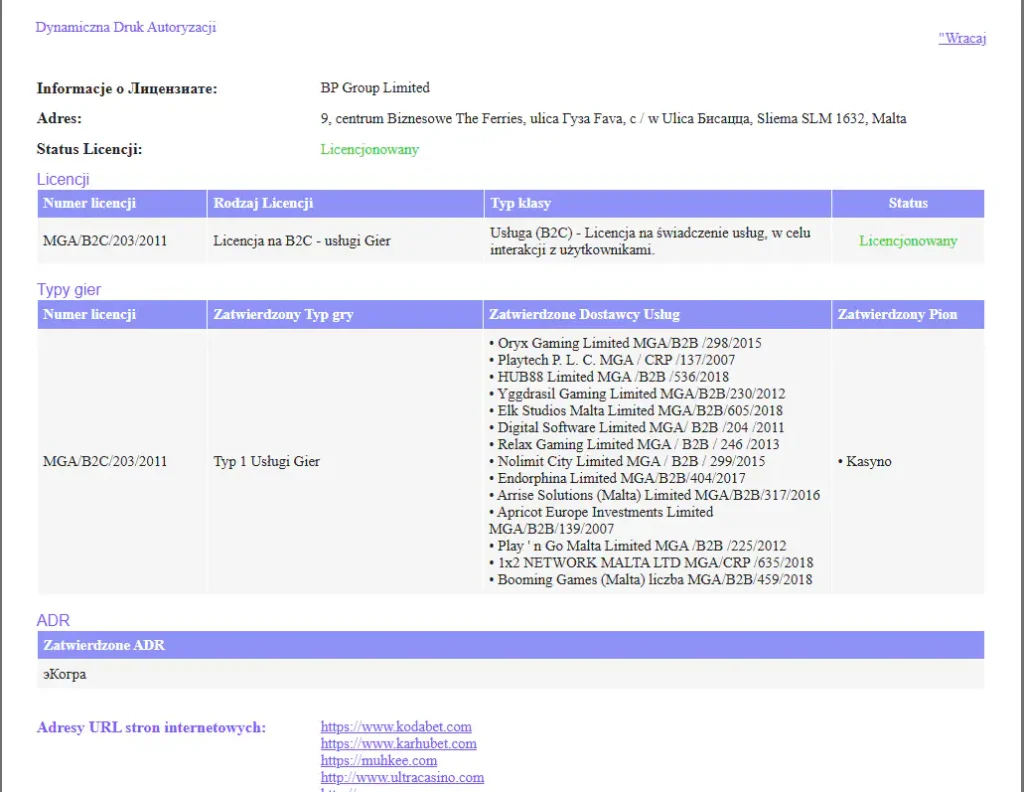This screenshot has height=792, width=1024.
Task: Click the address text ending in Malta
Action: coord(613,118)
